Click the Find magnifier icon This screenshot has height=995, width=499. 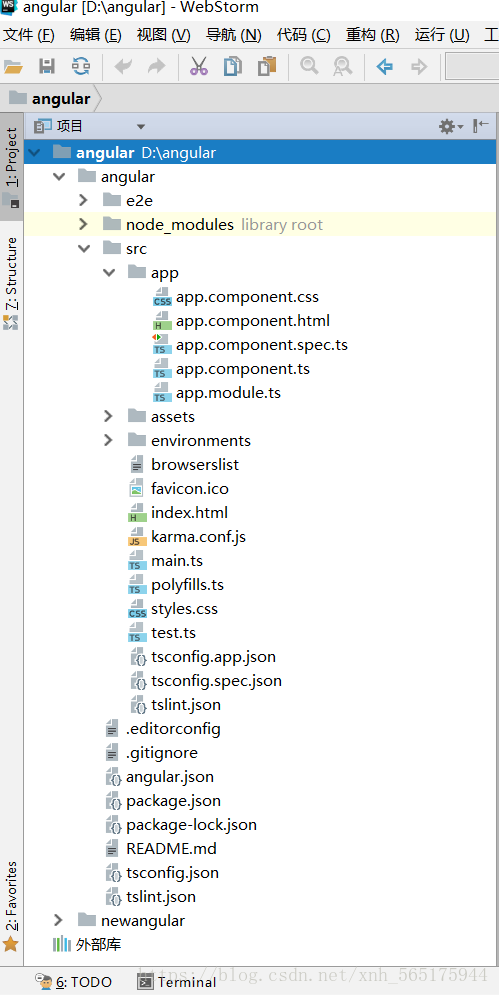309,67
